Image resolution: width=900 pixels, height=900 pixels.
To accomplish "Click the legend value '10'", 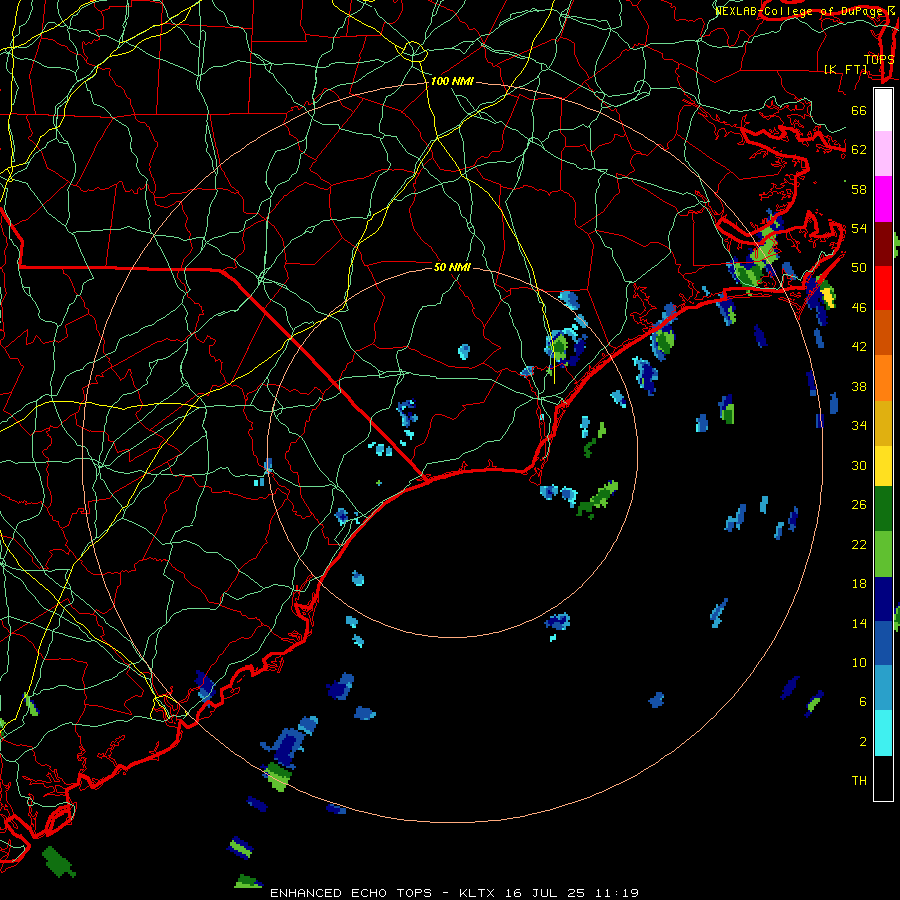I will coord(859,663).
